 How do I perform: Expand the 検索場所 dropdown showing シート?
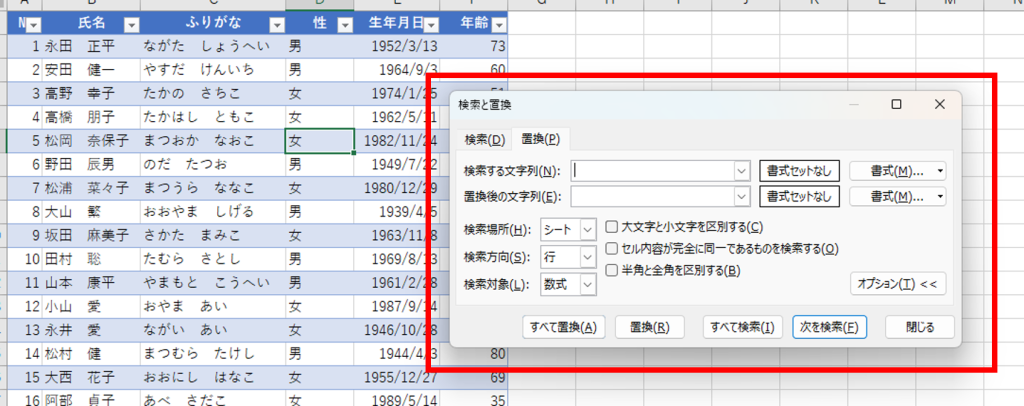tap(587, 229)
